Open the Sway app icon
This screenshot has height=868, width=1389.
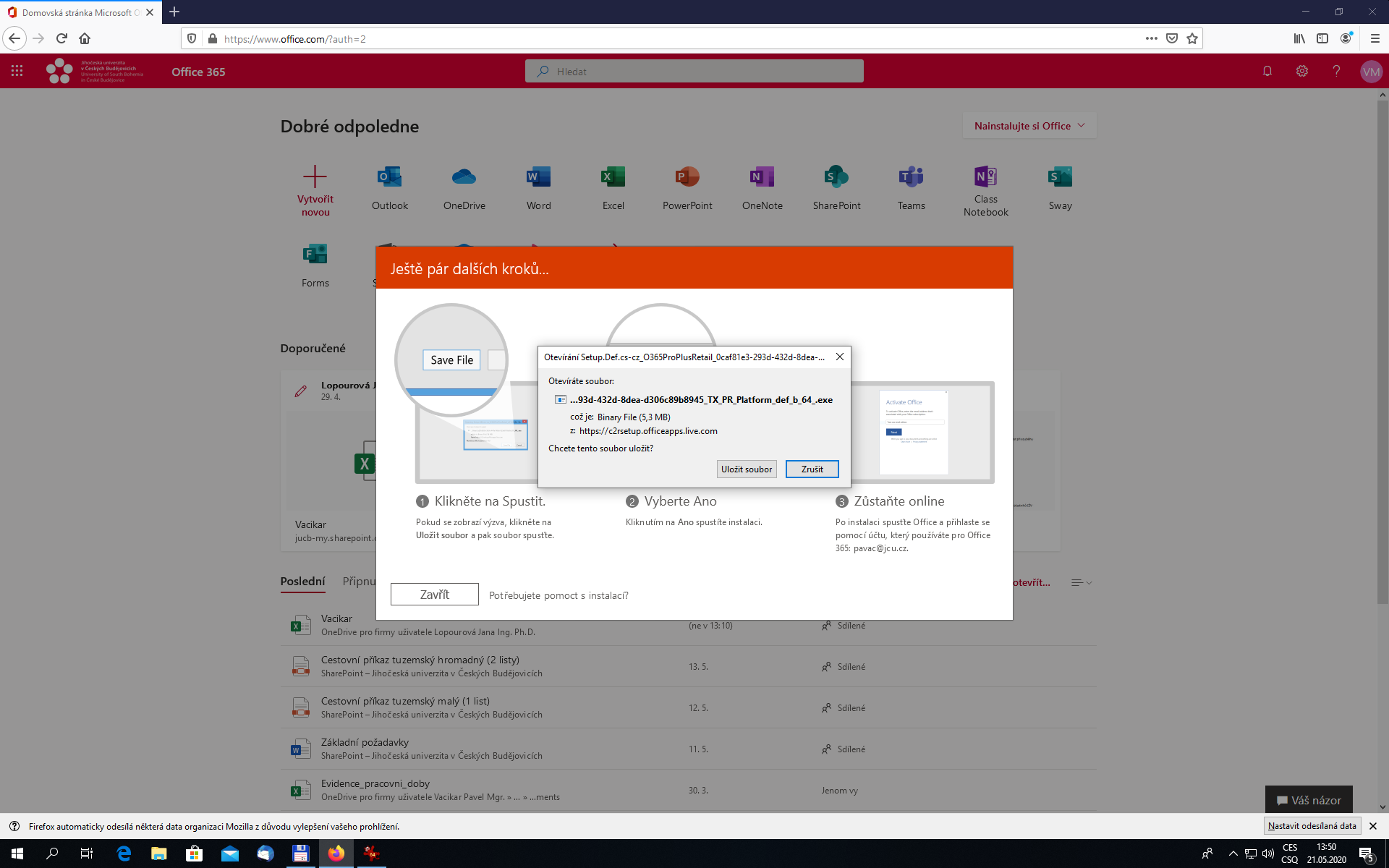point(1061,177)
